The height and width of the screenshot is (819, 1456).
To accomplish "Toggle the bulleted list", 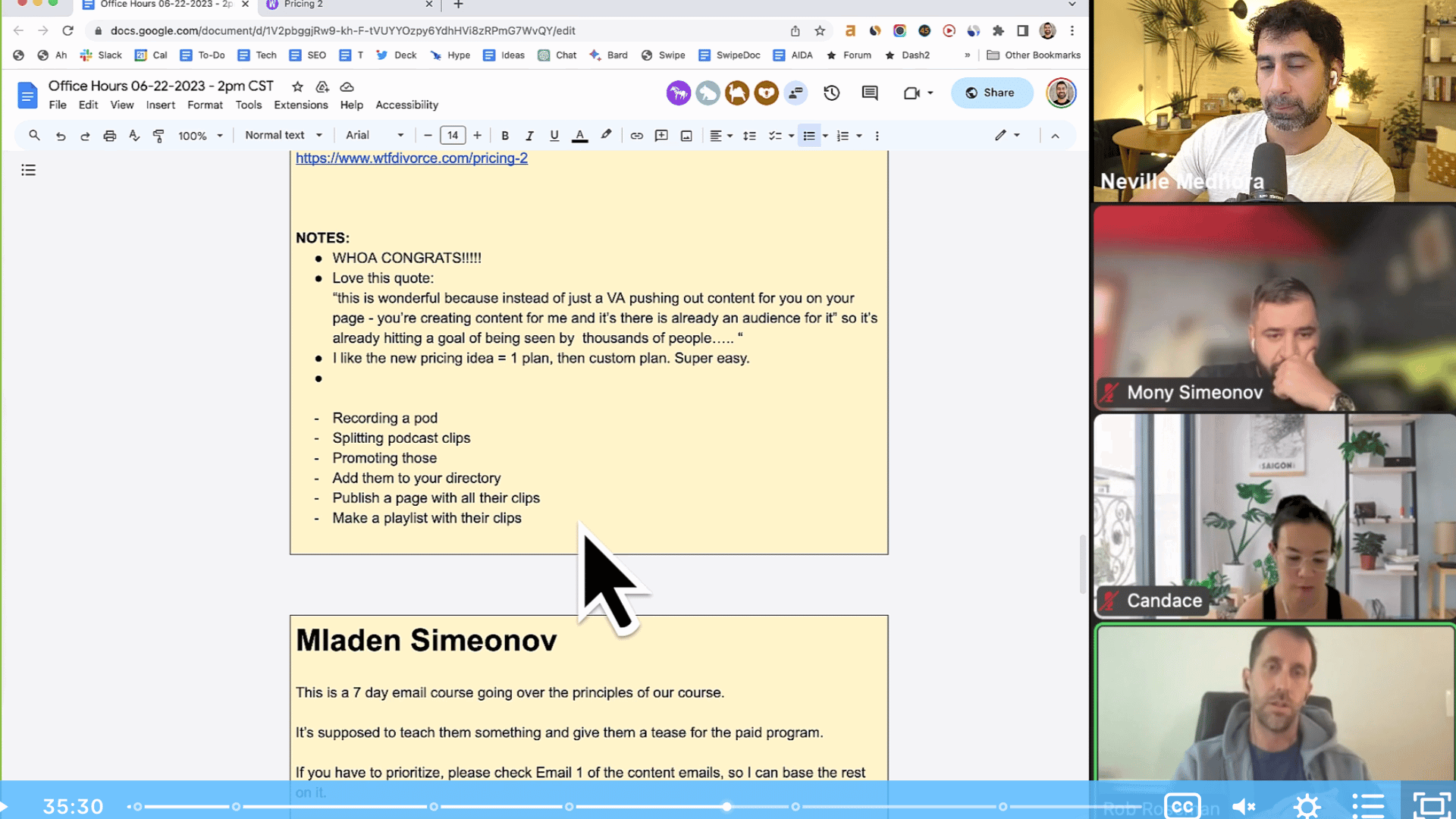I will [x=809, y=136].
